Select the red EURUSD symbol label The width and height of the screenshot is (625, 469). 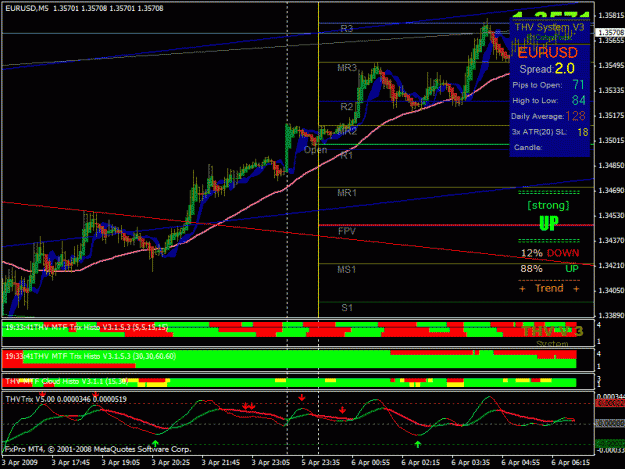pos(548,52)
